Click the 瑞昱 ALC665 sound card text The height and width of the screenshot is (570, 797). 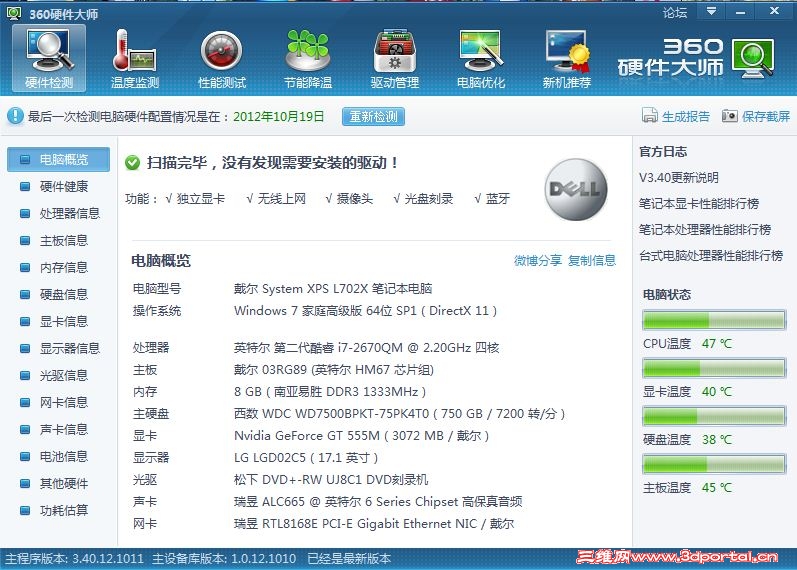click(378, 502)
